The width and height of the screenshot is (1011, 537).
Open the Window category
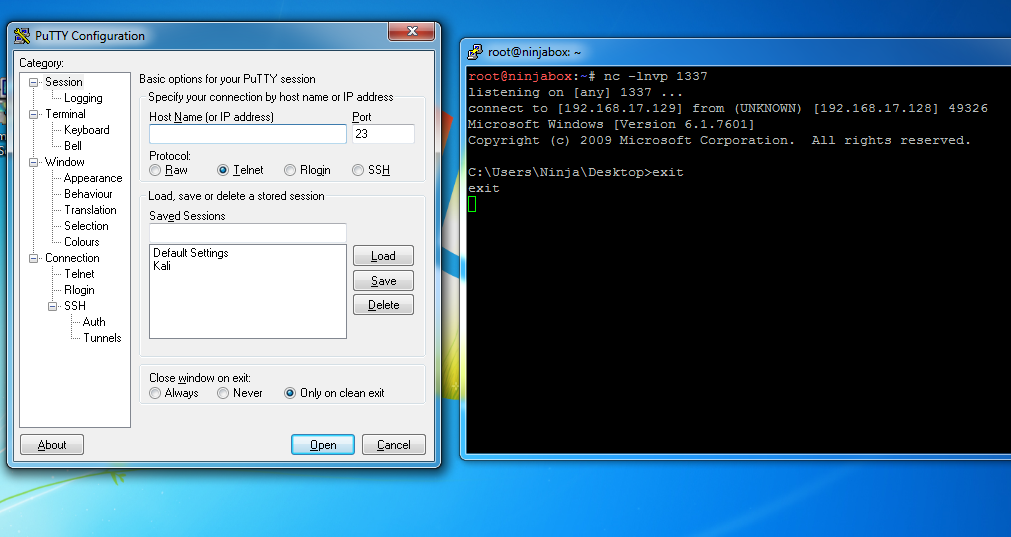click(64, 162)
